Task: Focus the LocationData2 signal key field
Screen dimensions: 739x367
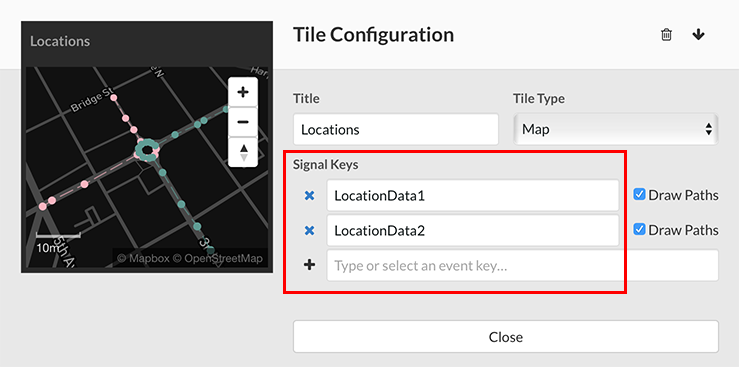Action: [x=473, y=230]
